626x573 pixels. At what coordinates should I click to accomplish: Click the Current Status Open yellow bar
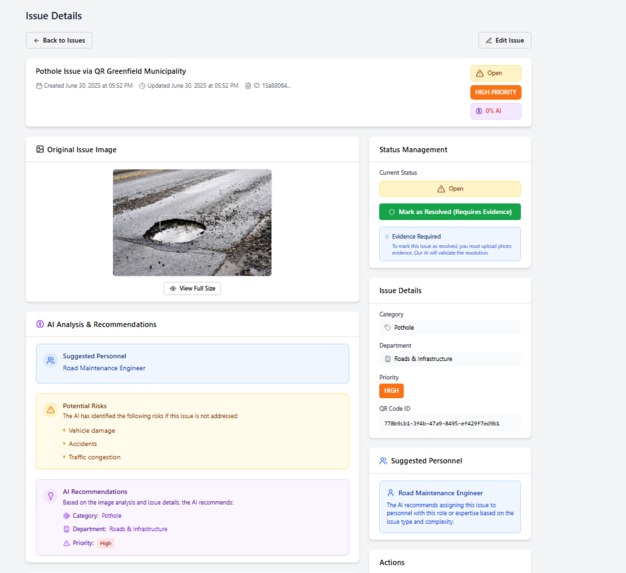450,189
